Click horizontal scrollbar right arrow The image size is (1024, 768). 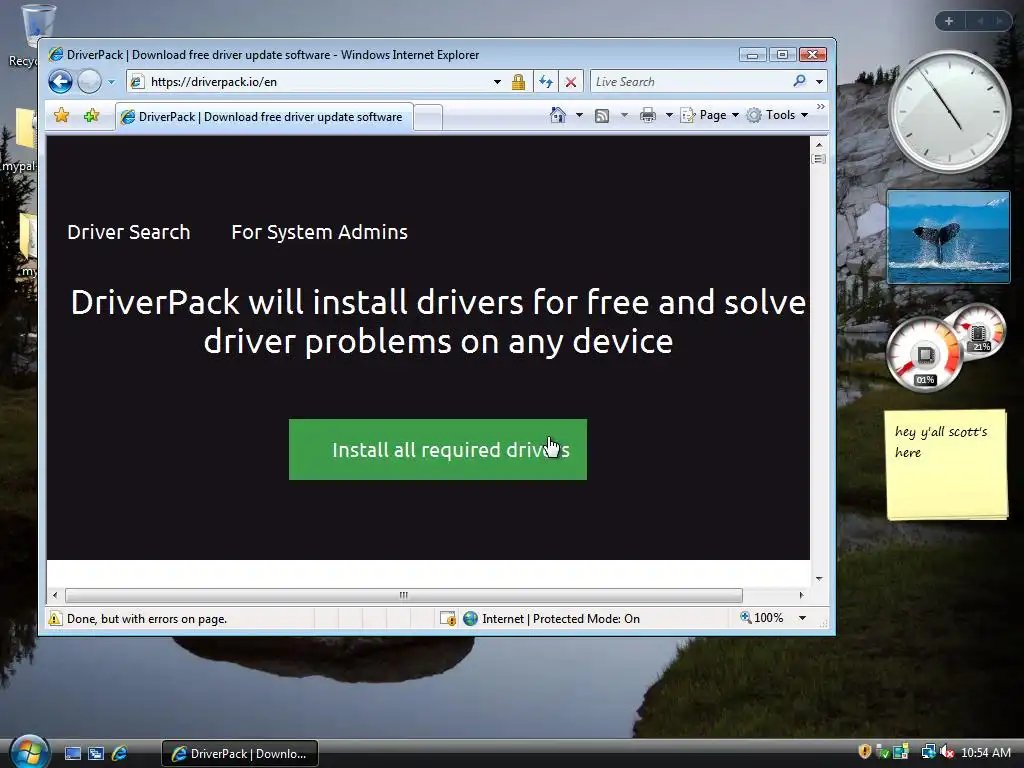pos(802,595)
